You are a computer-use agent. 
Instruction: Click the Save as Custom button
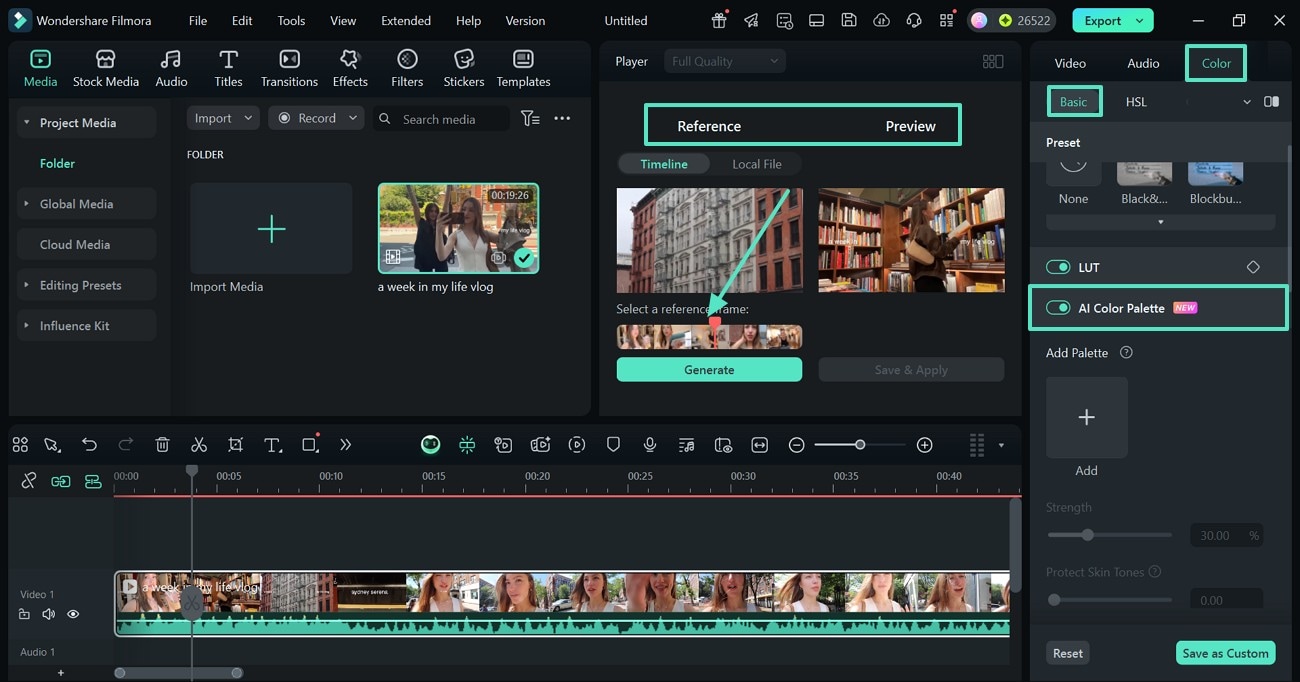pos(1225,653)
